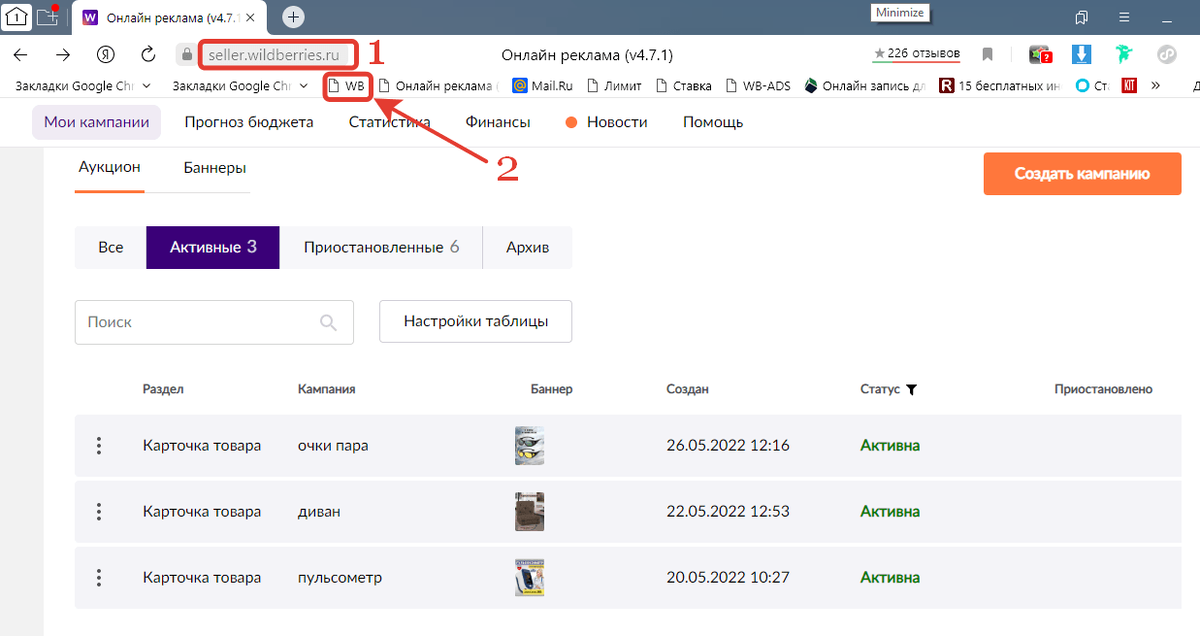Open the collections icon in the title bar
Image resolution: width=1200 pixels, height=636 pixels.
click(1081, 17)
